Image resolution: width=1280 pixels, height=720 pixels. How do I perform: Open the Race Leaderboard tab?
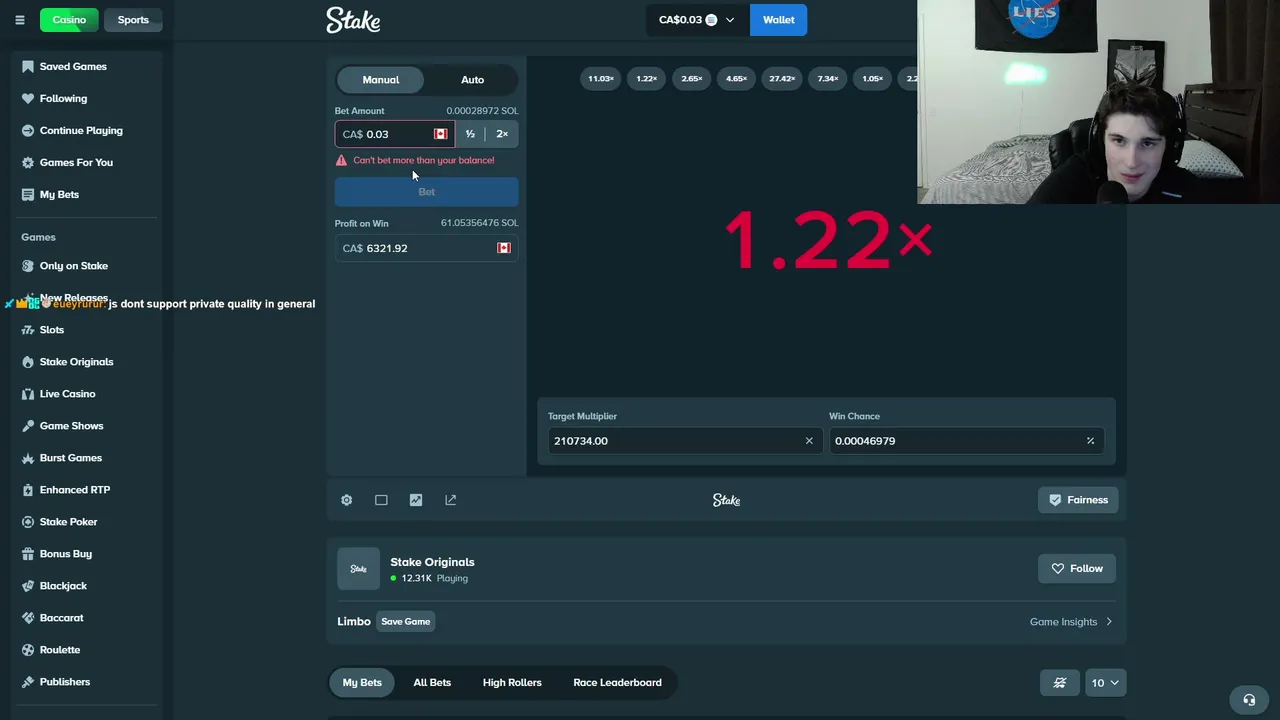click(617, 683)
